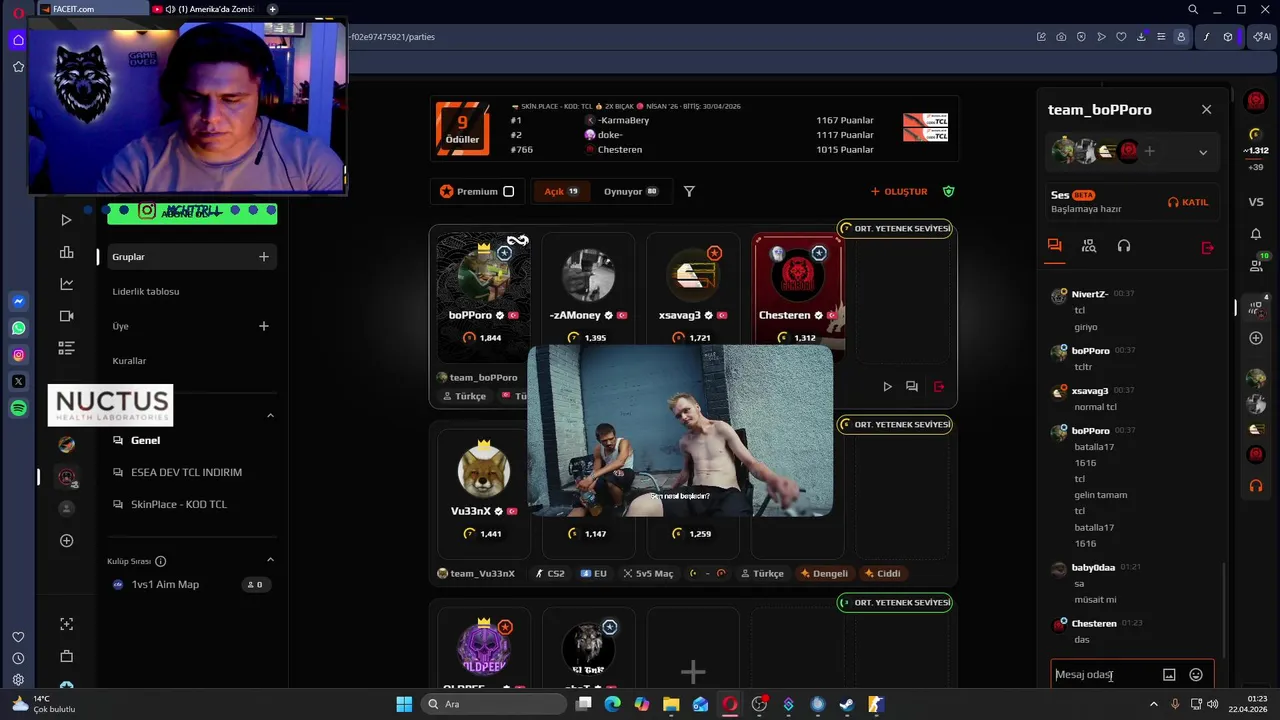Open VS matches in right sidebar
This screenshot has width=1280, height=720.
(1256, 202)
